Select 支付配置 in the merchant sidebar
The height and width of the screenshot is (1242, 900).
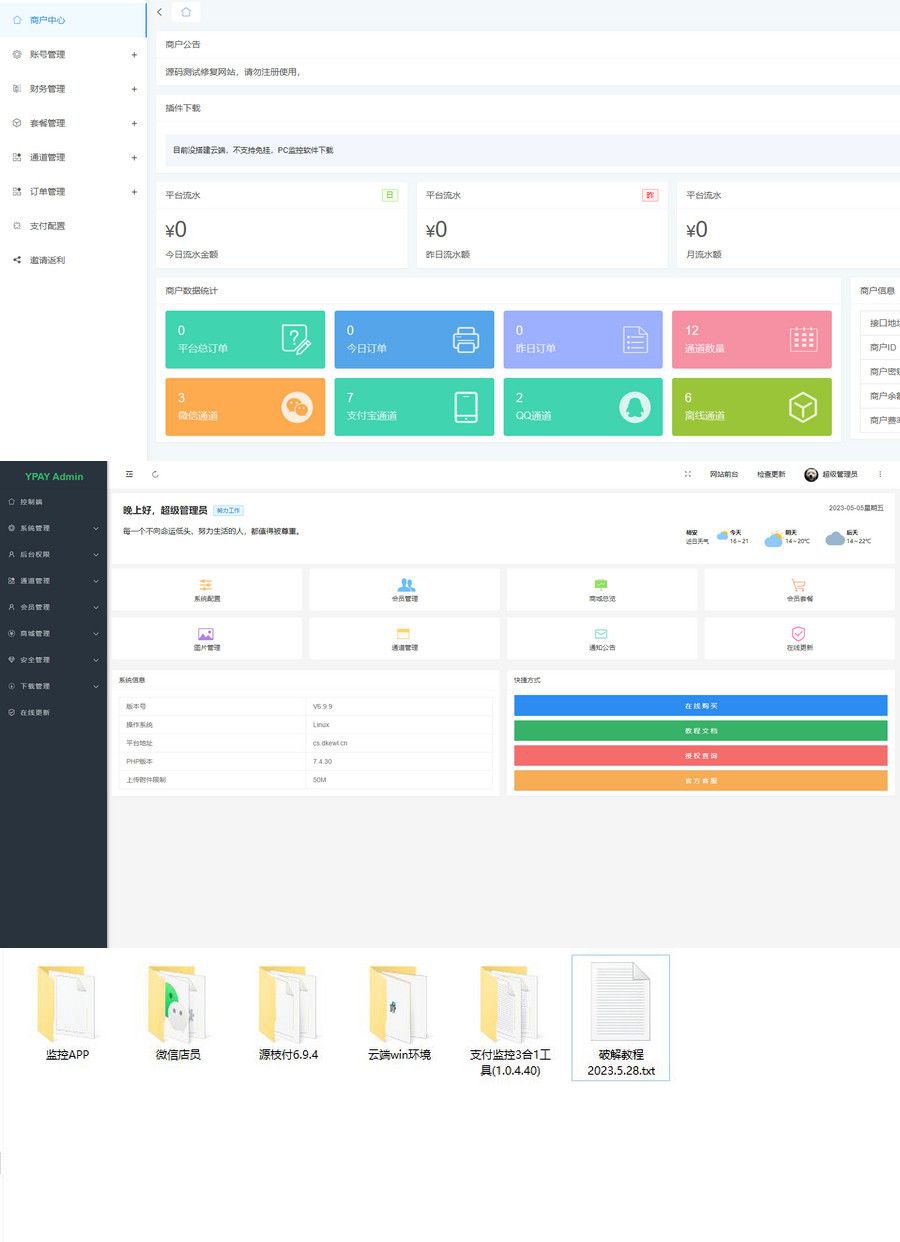pyautogui.click(x=47, y=226)
